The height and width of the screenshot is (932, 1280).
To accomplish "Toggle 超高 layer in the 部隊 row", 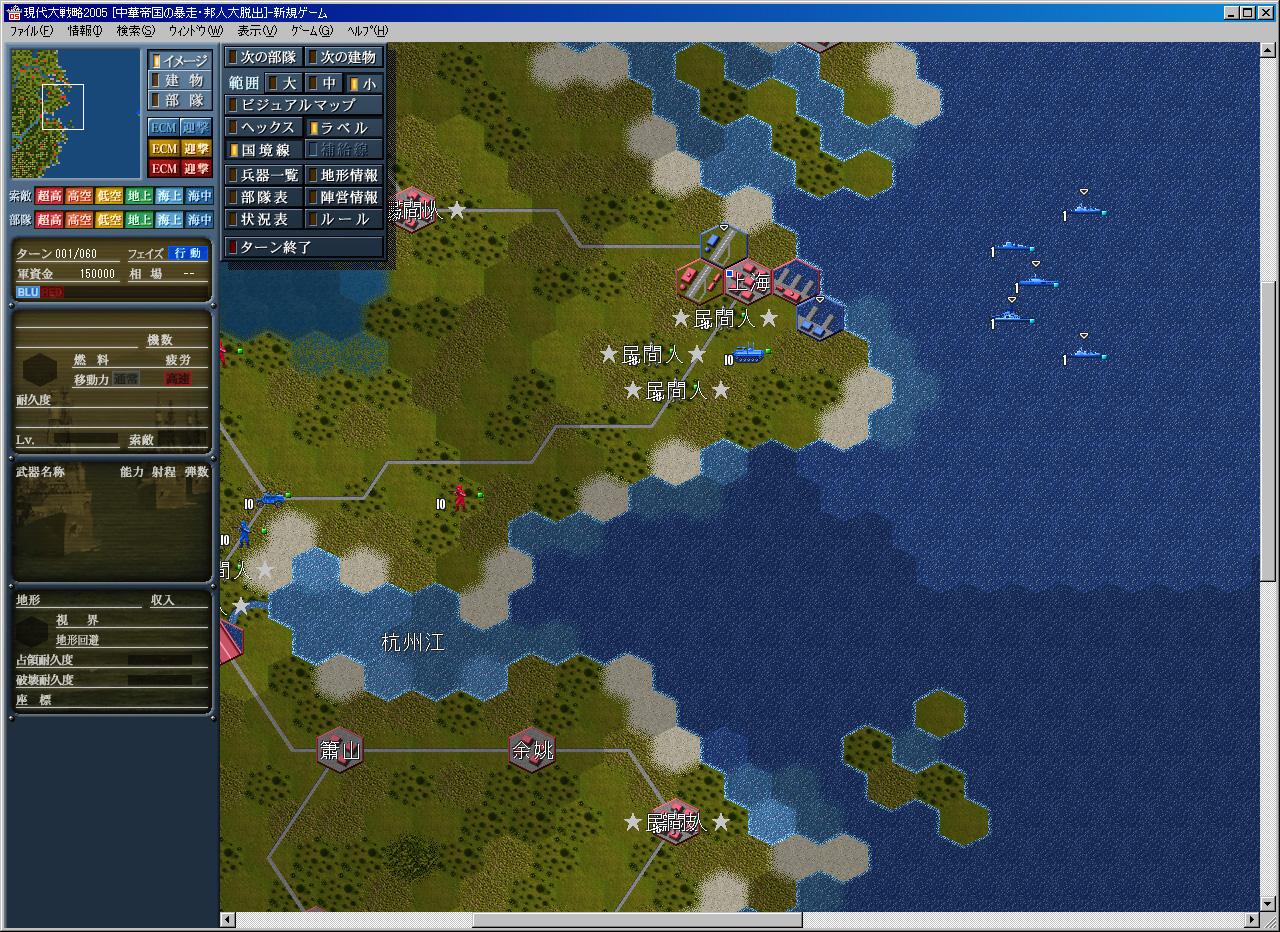I will [49, 220].
